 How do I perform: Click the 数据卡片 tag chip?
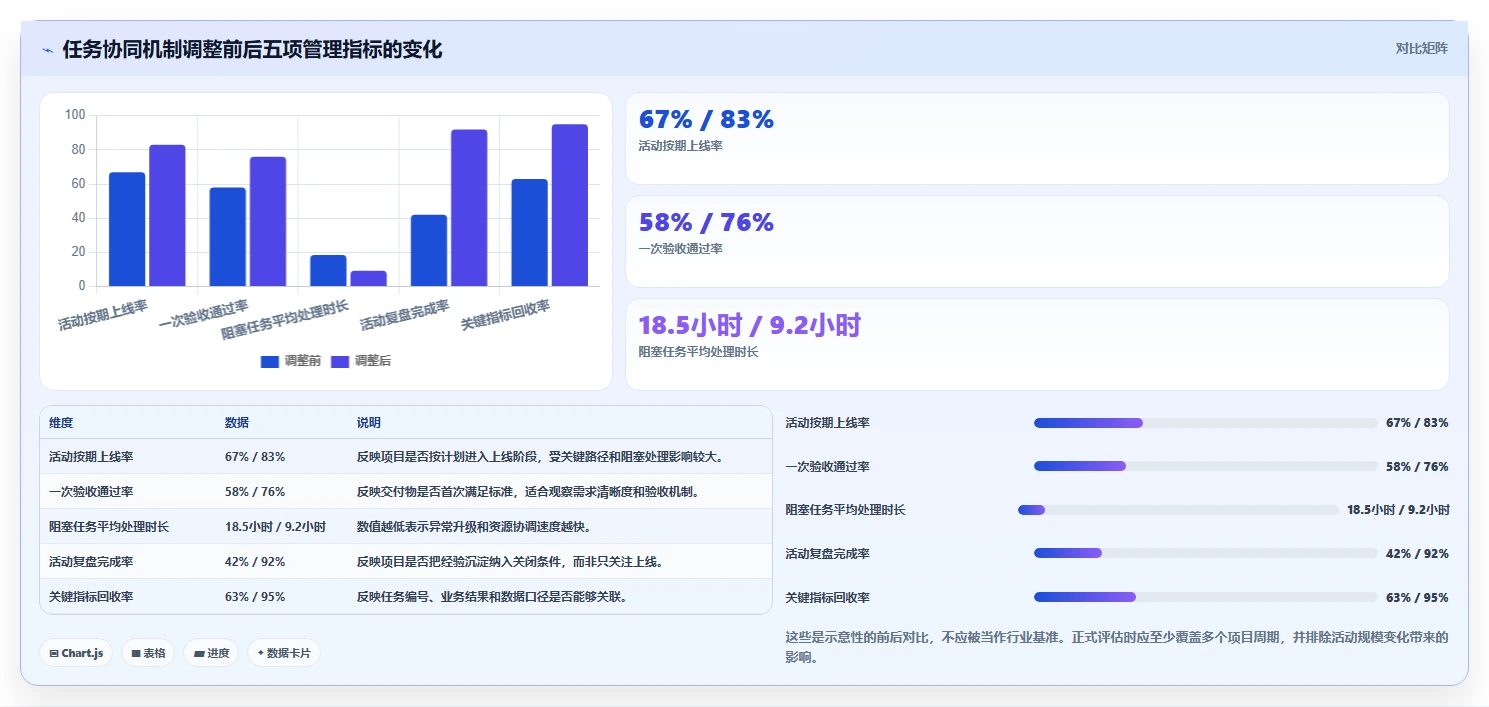pyautogui.click(x=284, y=653)
